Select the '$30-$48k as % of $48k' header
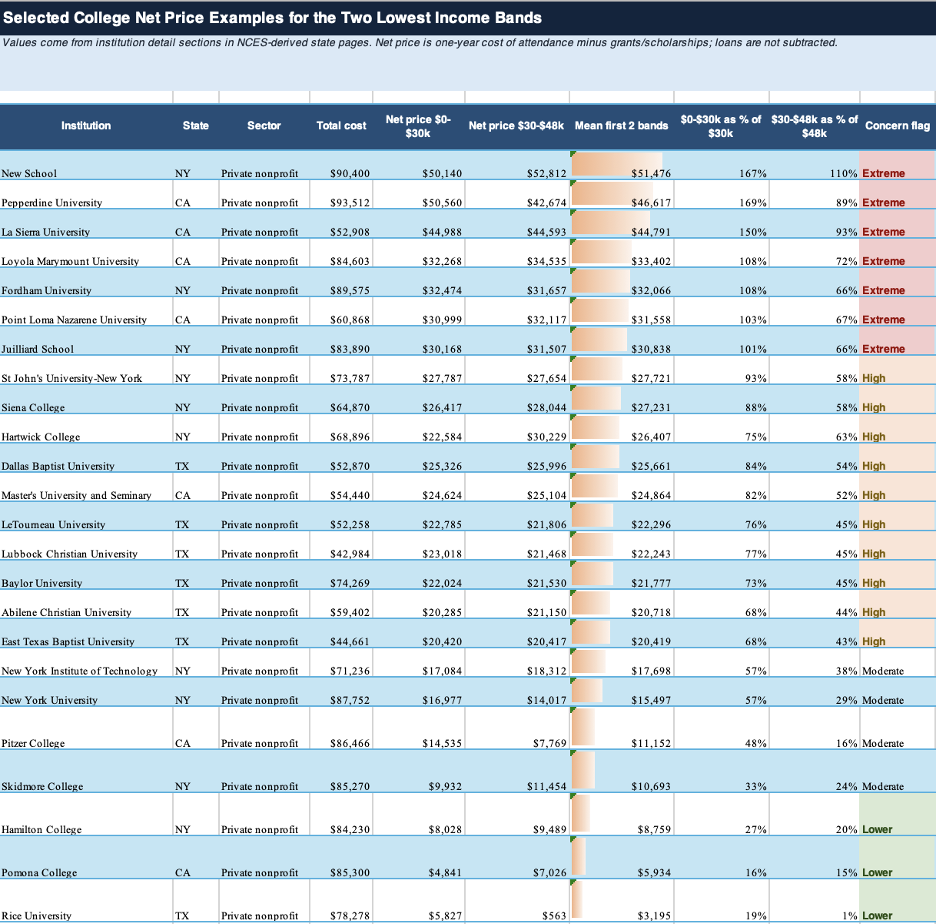 pyautogui.click(x=814, y=126)
